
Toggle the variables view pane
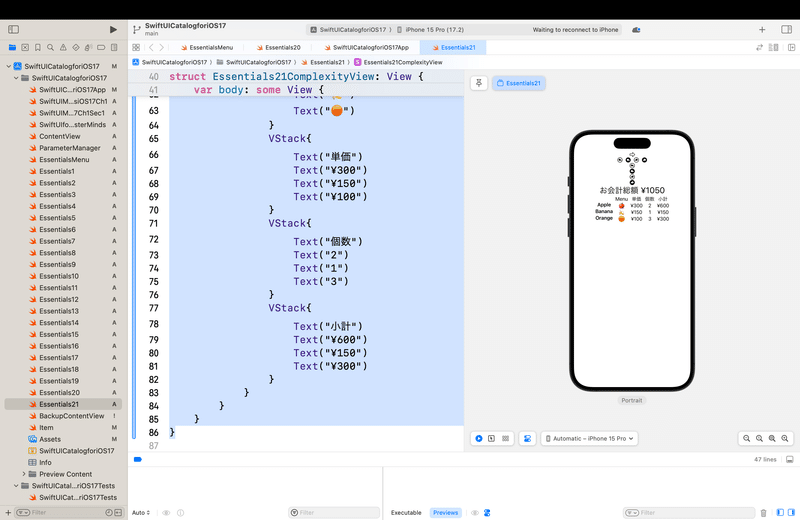780,512
